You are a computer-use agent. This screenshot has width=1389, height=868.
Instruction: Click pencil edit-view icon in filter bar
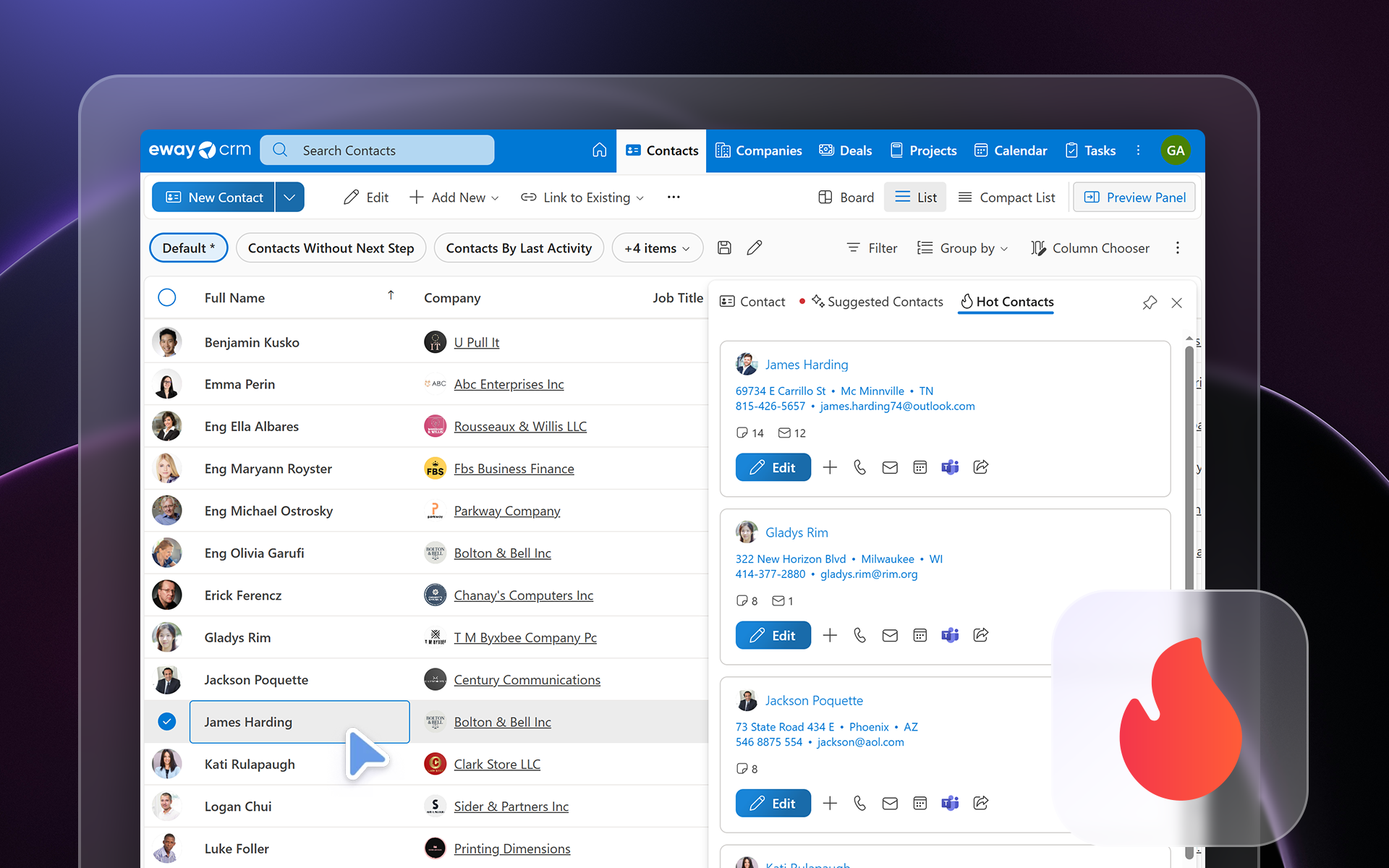(755, 248)
